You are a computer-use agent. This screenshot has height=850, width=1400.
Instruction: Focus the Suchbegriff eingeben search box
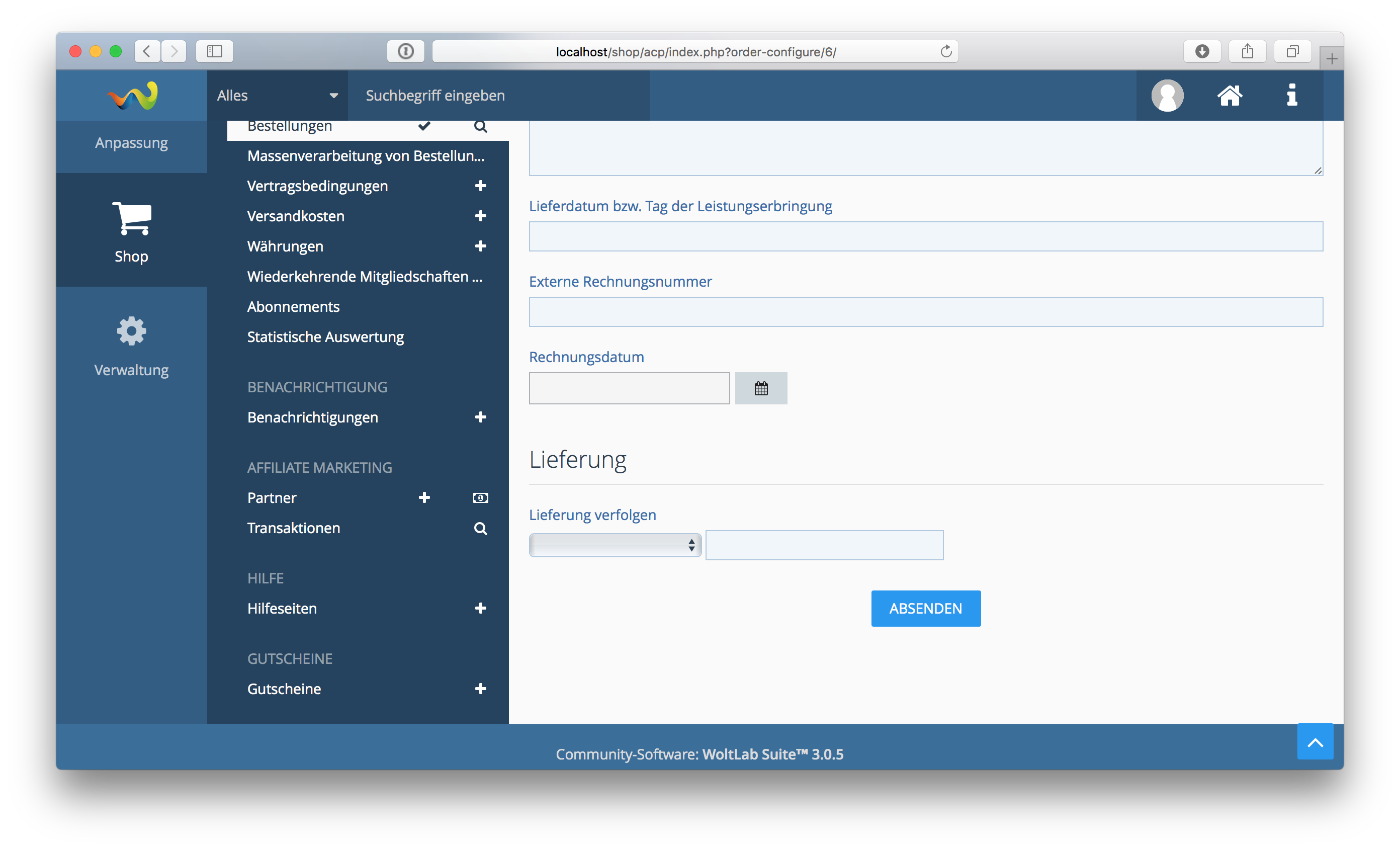pos(498,96)
